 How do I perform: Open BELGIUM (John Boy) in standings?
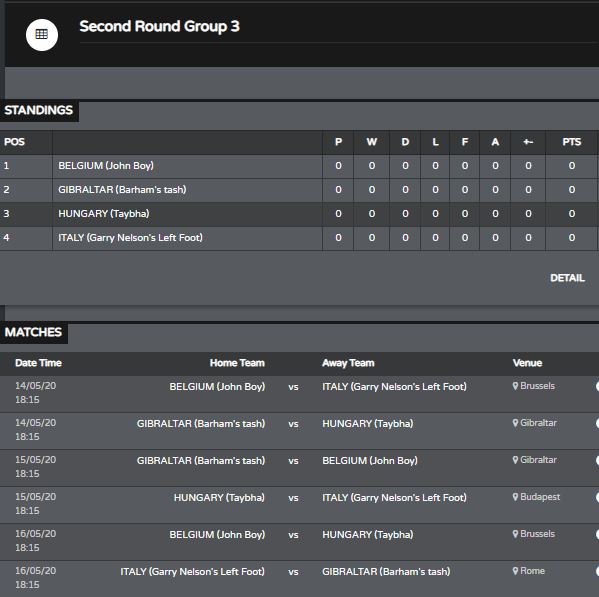pos(106,166)
